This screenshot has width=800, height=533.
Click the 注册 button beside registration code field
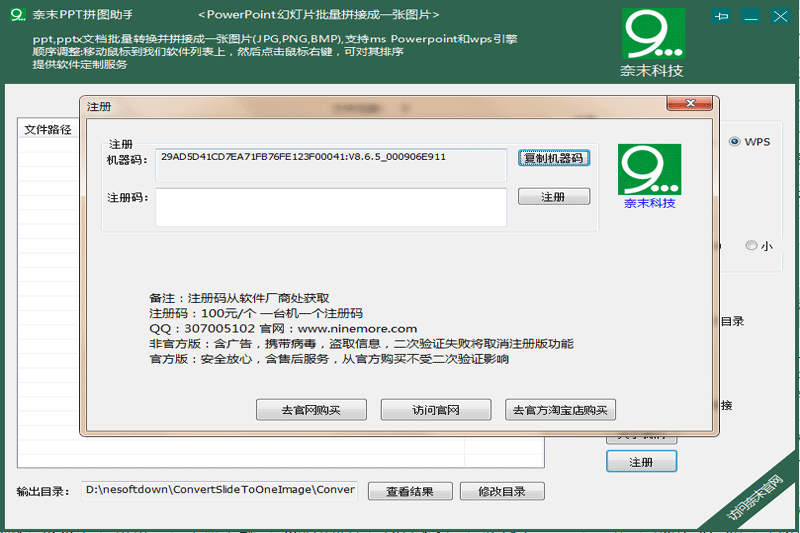[554, 197]
